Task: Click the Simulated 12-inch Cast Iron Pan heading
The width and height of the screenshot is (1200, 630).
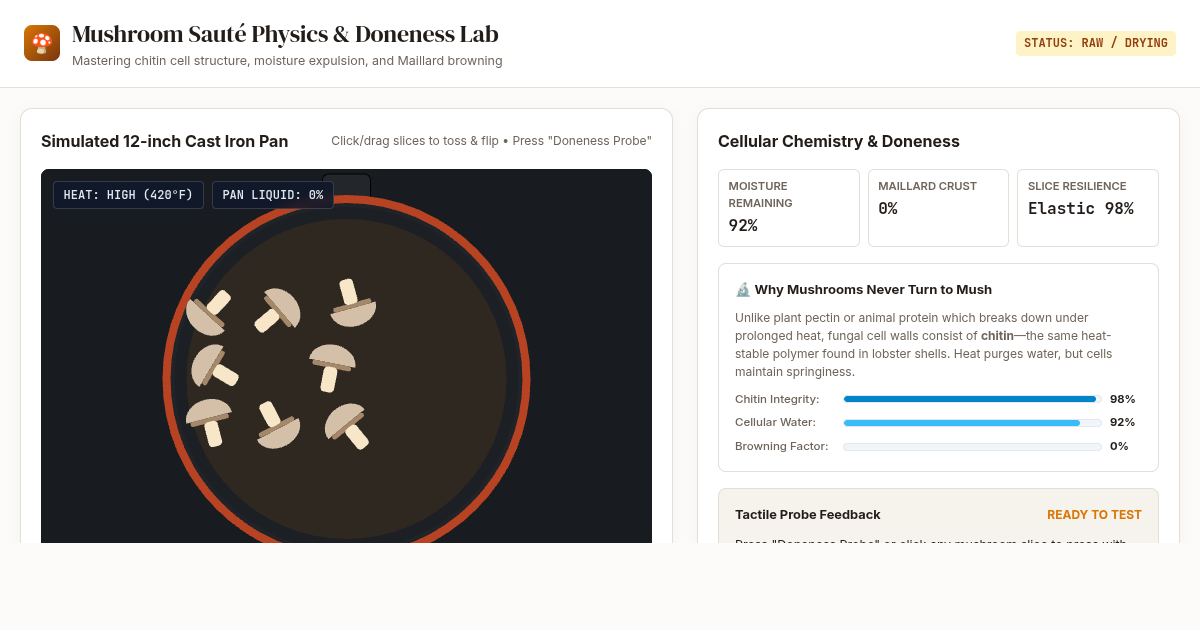Action: coord(165,142)
